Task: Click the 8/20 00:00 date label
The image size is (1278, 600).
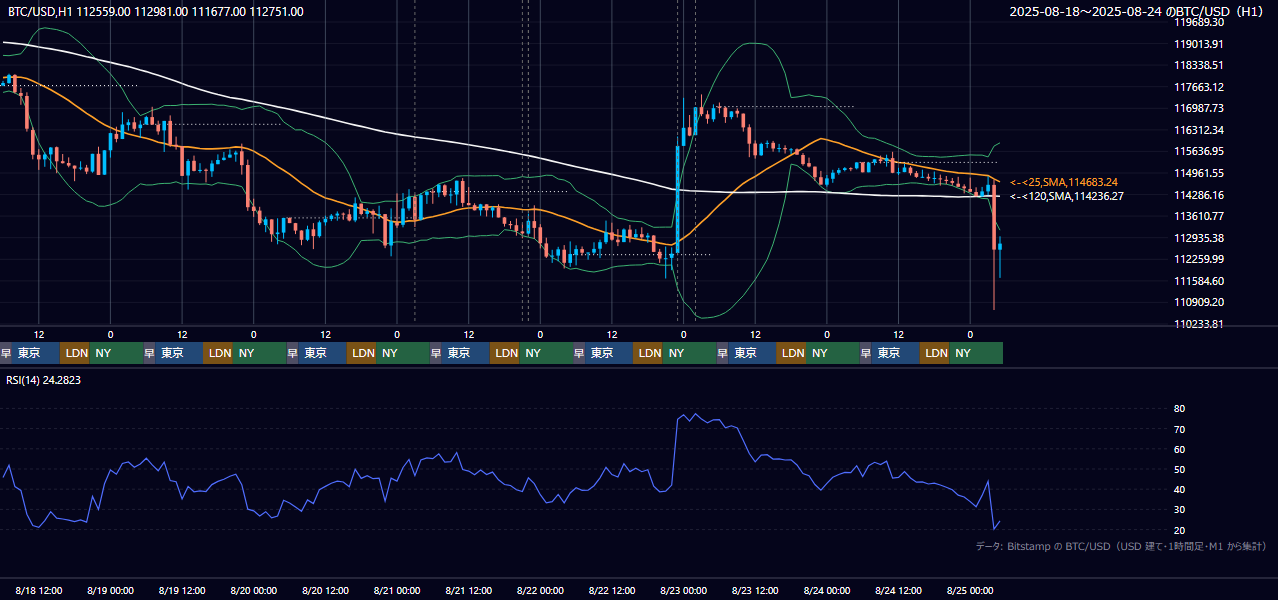Action: click(254, 590)
